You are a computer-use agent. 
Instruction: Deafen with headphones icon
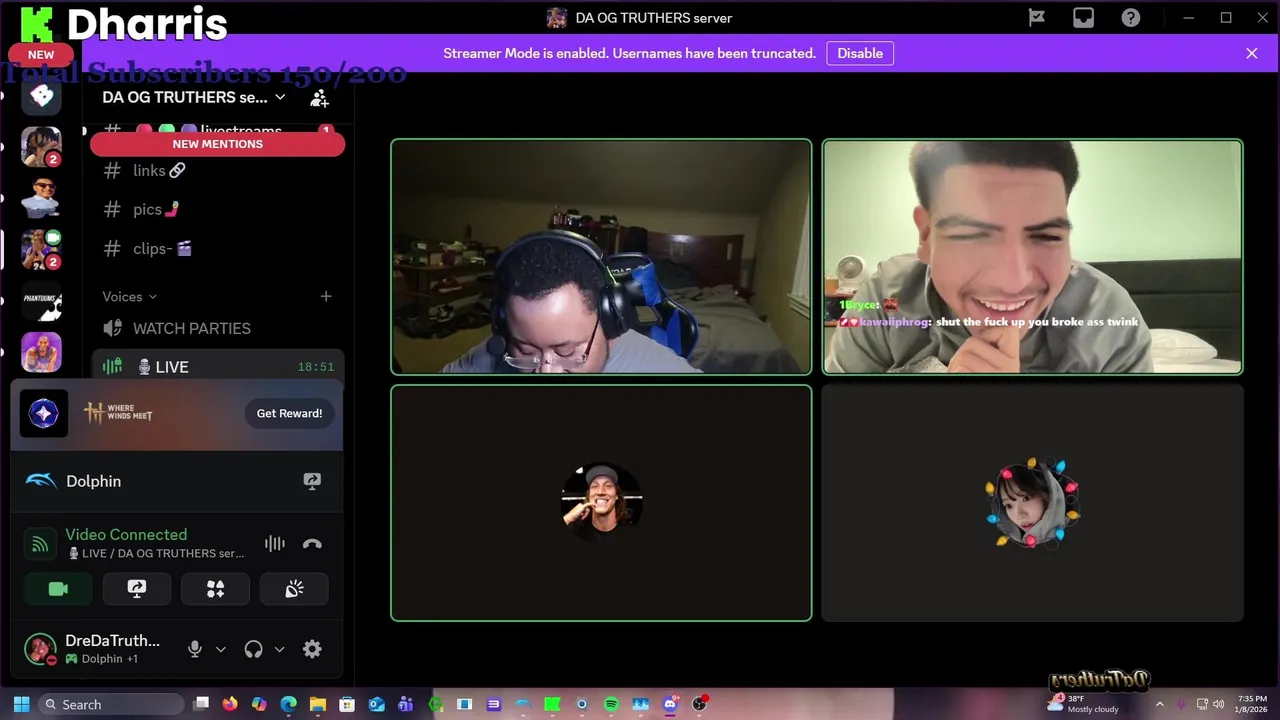[x=253, y=649]
